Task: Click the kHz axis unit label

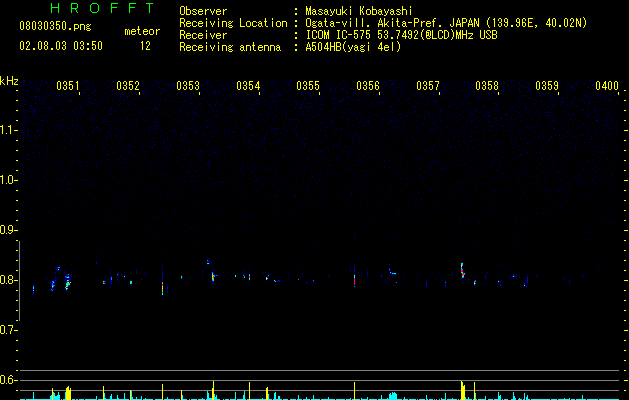Action: pos(9,81)
